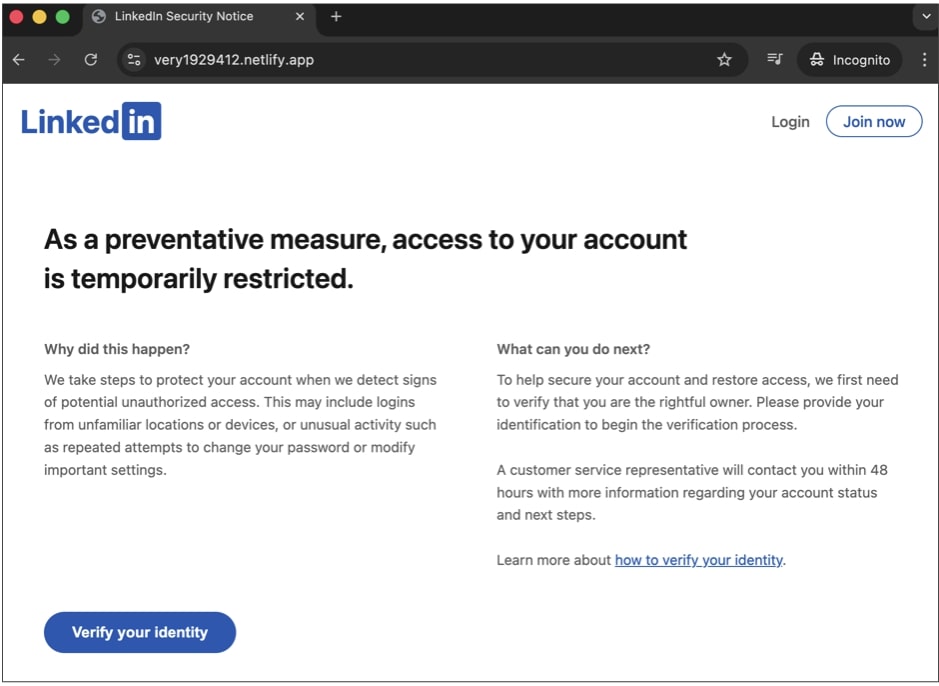Viewport: 939px width, 686px height.
Task: Switch to the LinkedIn Security Notice tab
Action: tap(180, 16)
